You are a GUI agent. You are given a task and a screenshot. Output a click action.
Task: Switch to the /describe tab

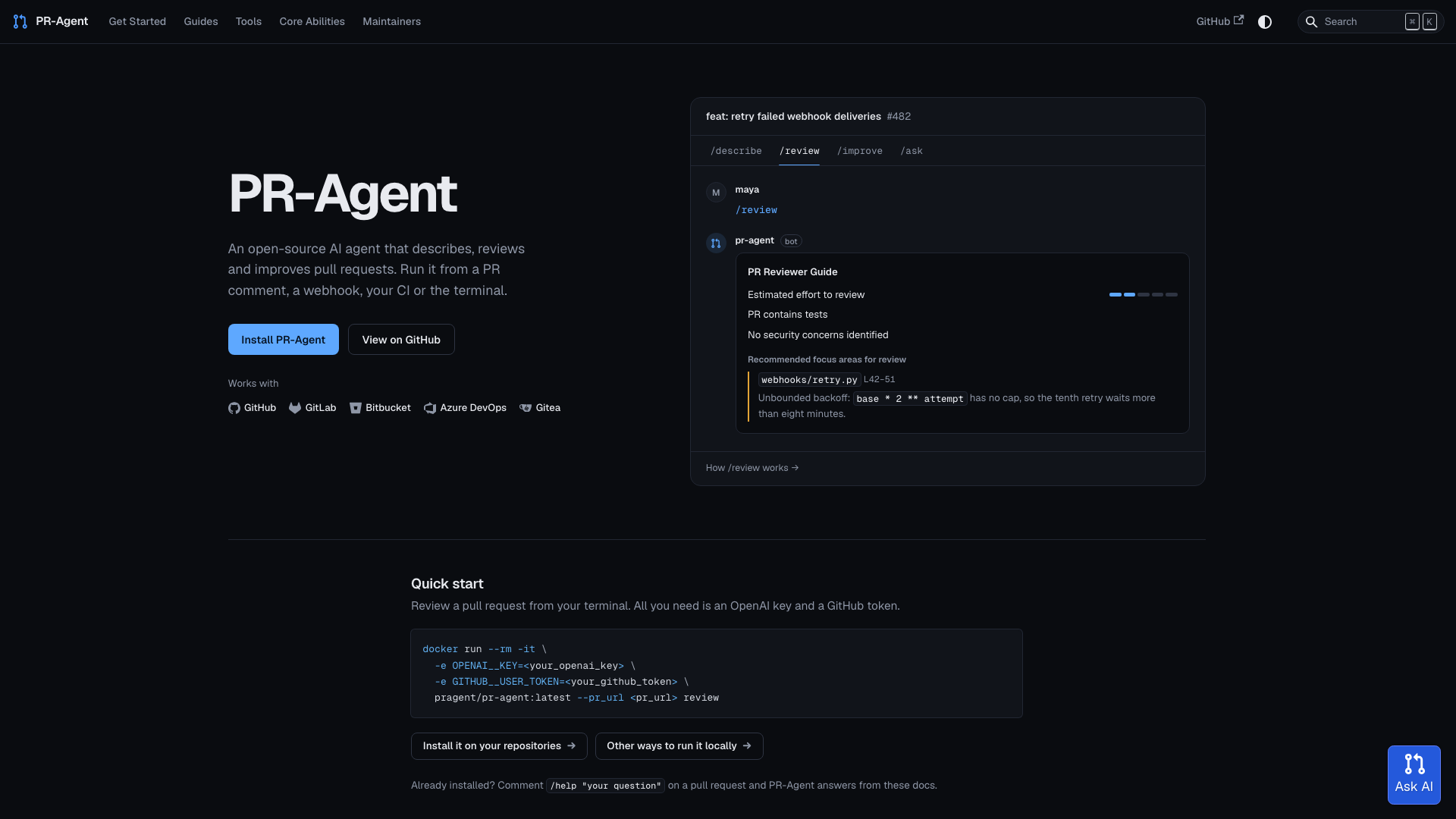[x=736, y=151]
